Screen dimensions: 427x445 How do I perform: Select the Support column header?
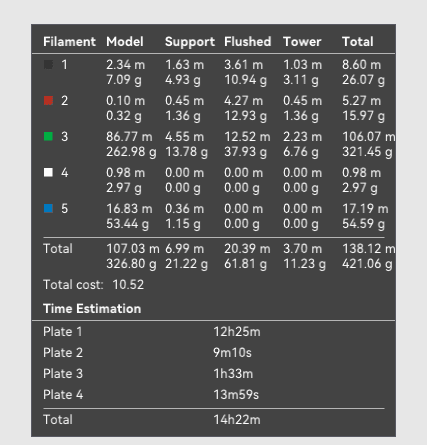190,42
